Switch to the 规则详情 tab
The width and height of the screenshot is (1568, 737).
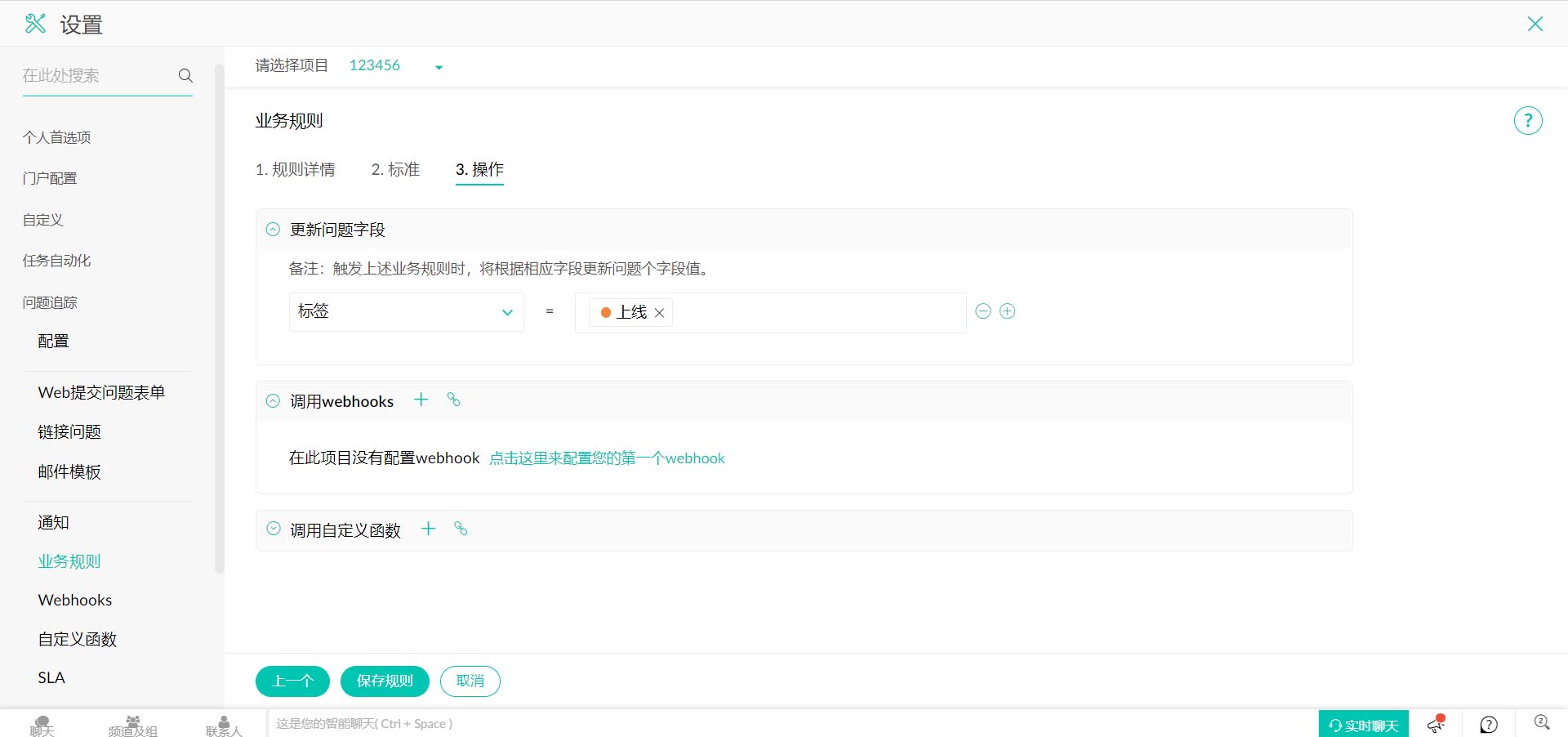click(295, 169)
